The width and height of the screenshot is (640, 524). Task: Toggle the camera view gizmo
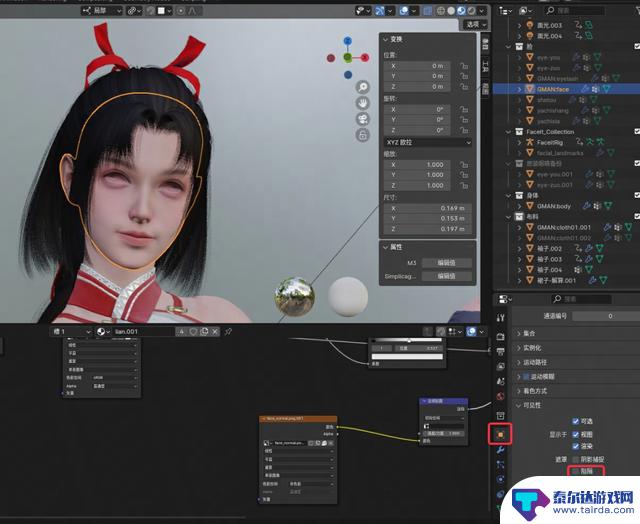point(362,119)
